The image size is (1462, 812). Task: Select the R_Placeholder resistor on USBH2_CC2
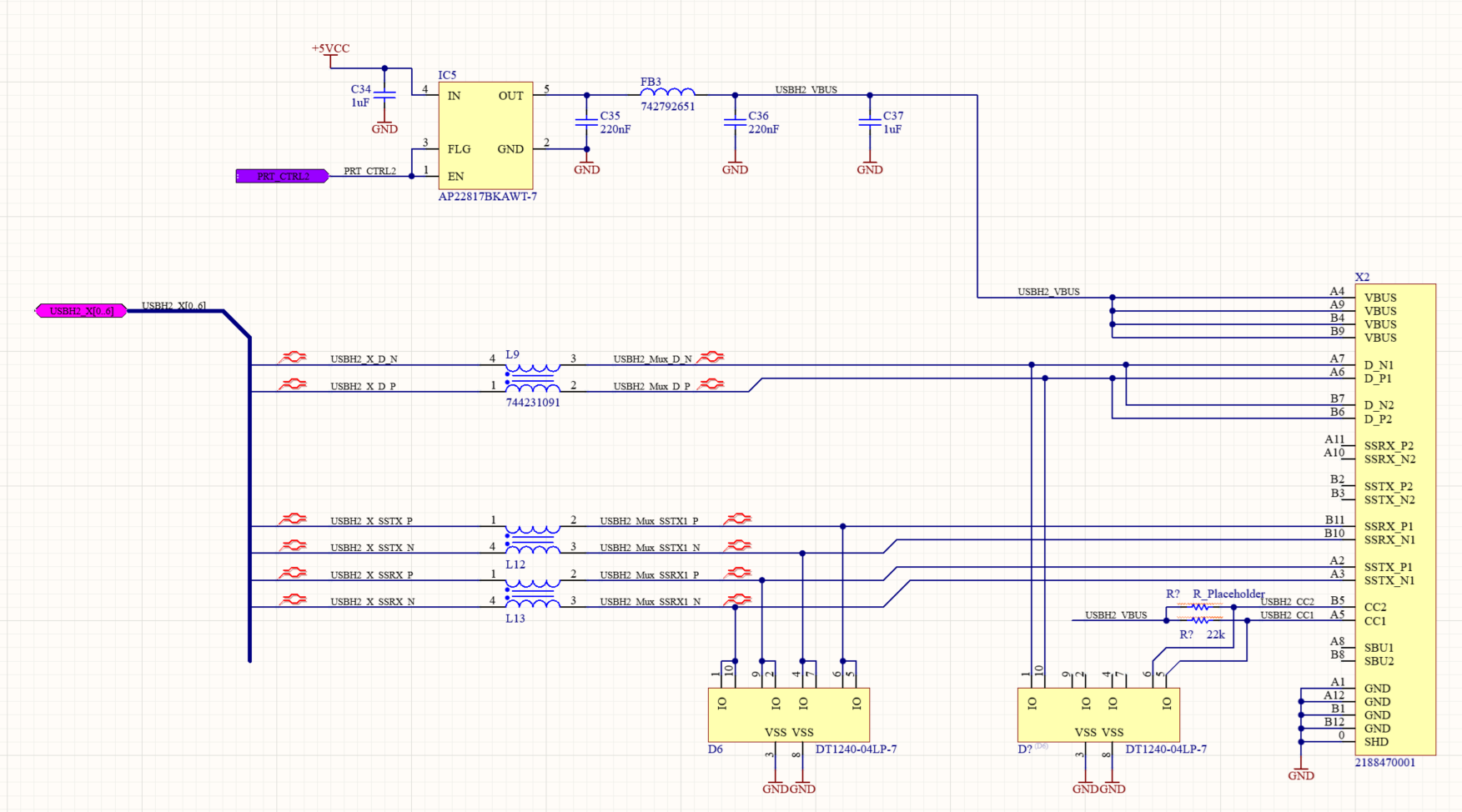pyautogui.click(x=1199, y=607)
